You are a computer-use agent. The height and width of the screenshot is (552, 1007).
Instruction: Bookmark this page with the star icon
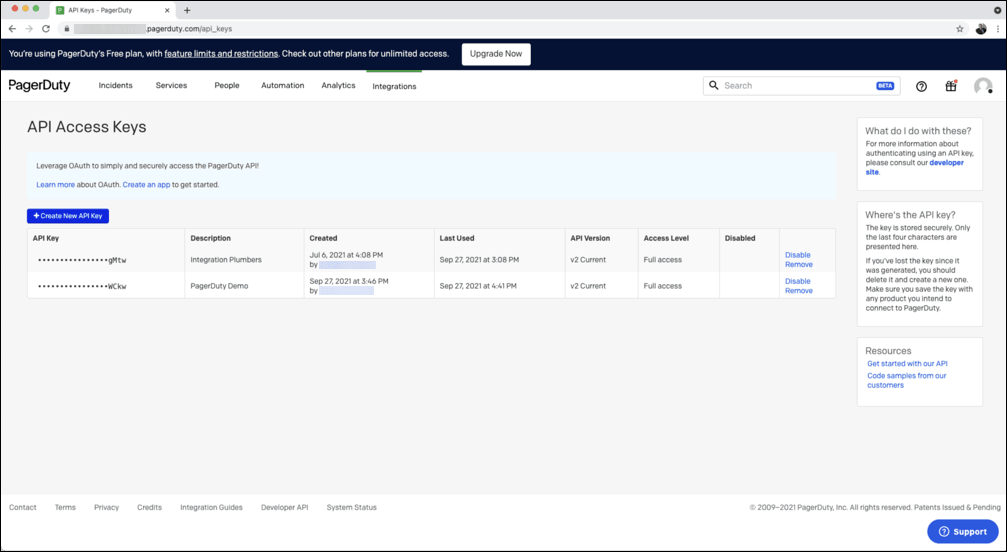point(960,29)
